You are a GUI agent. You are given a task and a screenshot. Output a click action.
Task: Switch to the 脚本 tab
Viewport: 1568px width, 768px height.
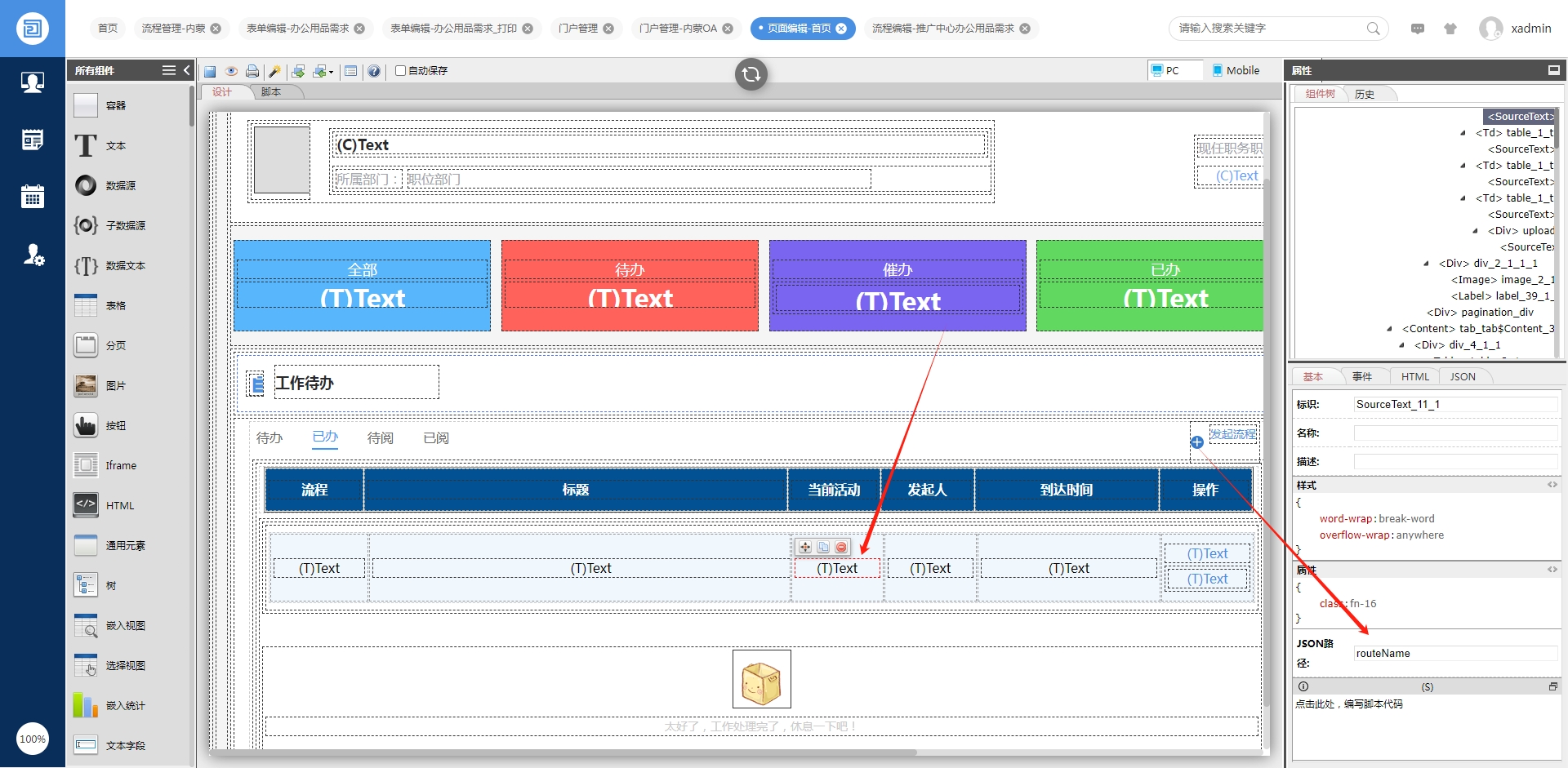coord(271,92)
